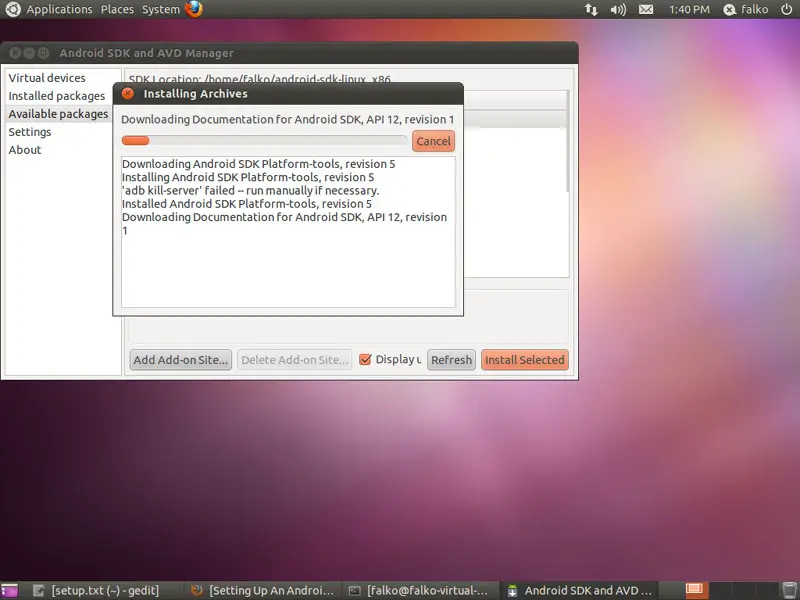Viewport: 800px width, 600px height.
Task: Click the Add Add-on Site button
Action: pos(181,360)
